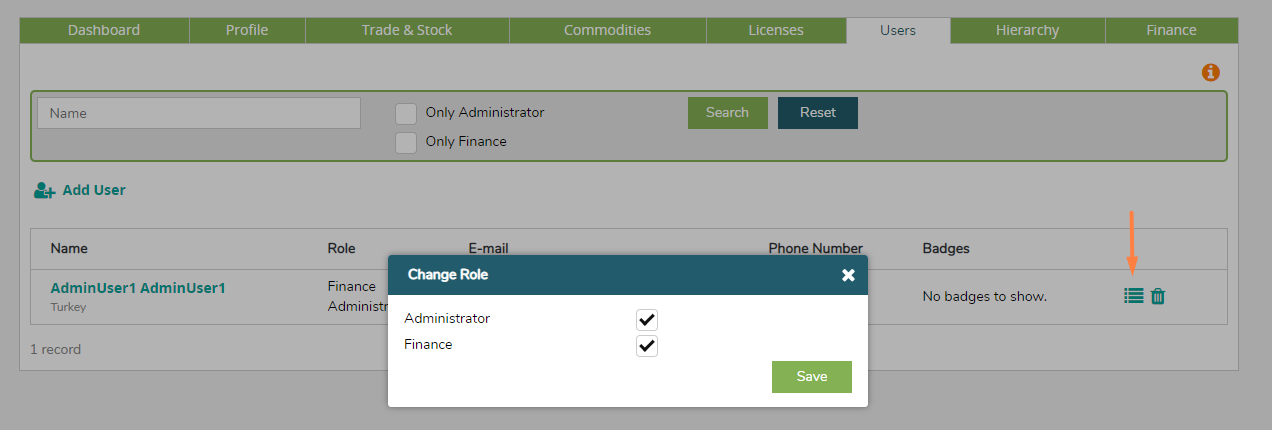Switch to the Dashboard tab
The width and height of the screenshot is (1272, 430).
[x=104, y=30]
